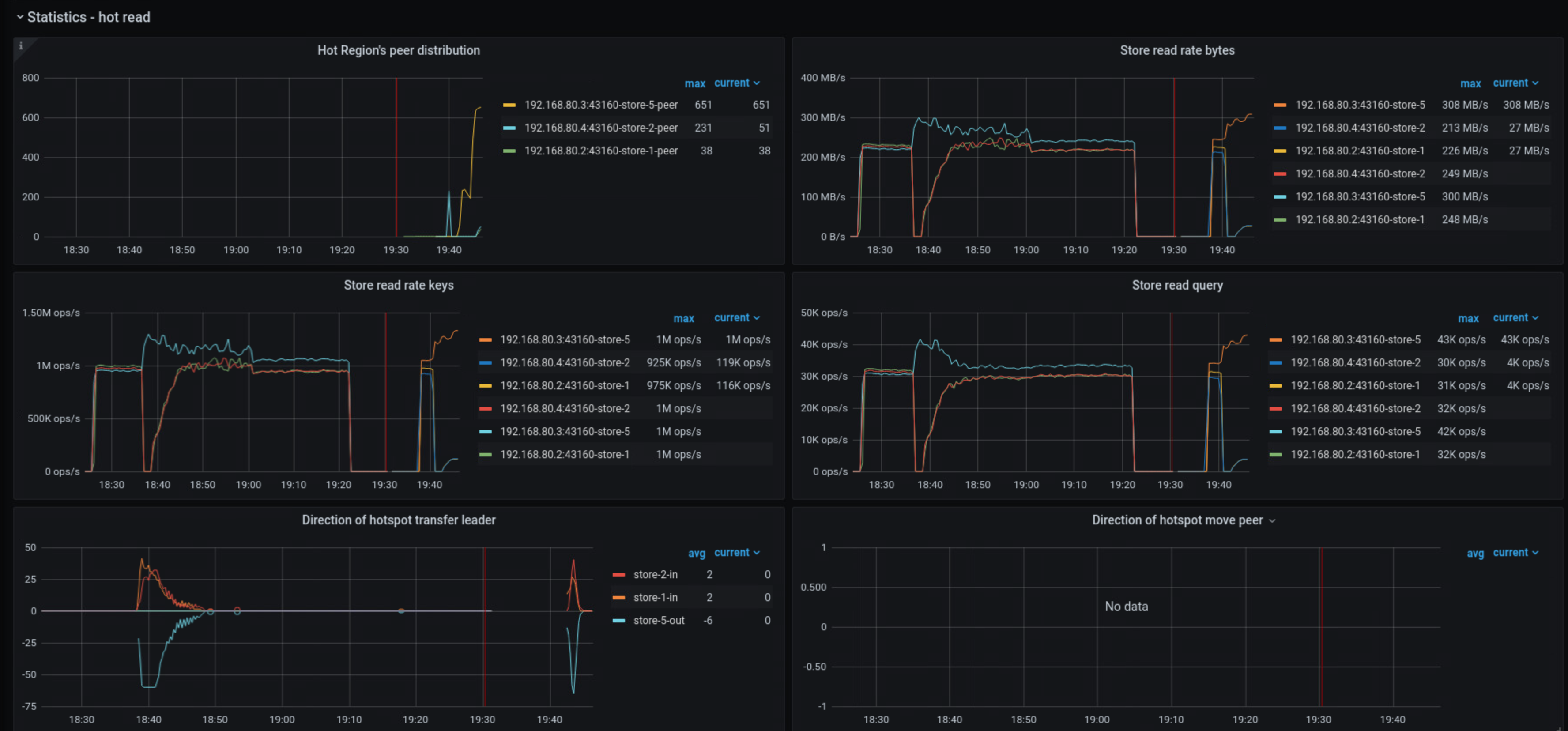Select the yellow line marker for store-5-peer series
1568x731 pixels.
tap(511, 105)
